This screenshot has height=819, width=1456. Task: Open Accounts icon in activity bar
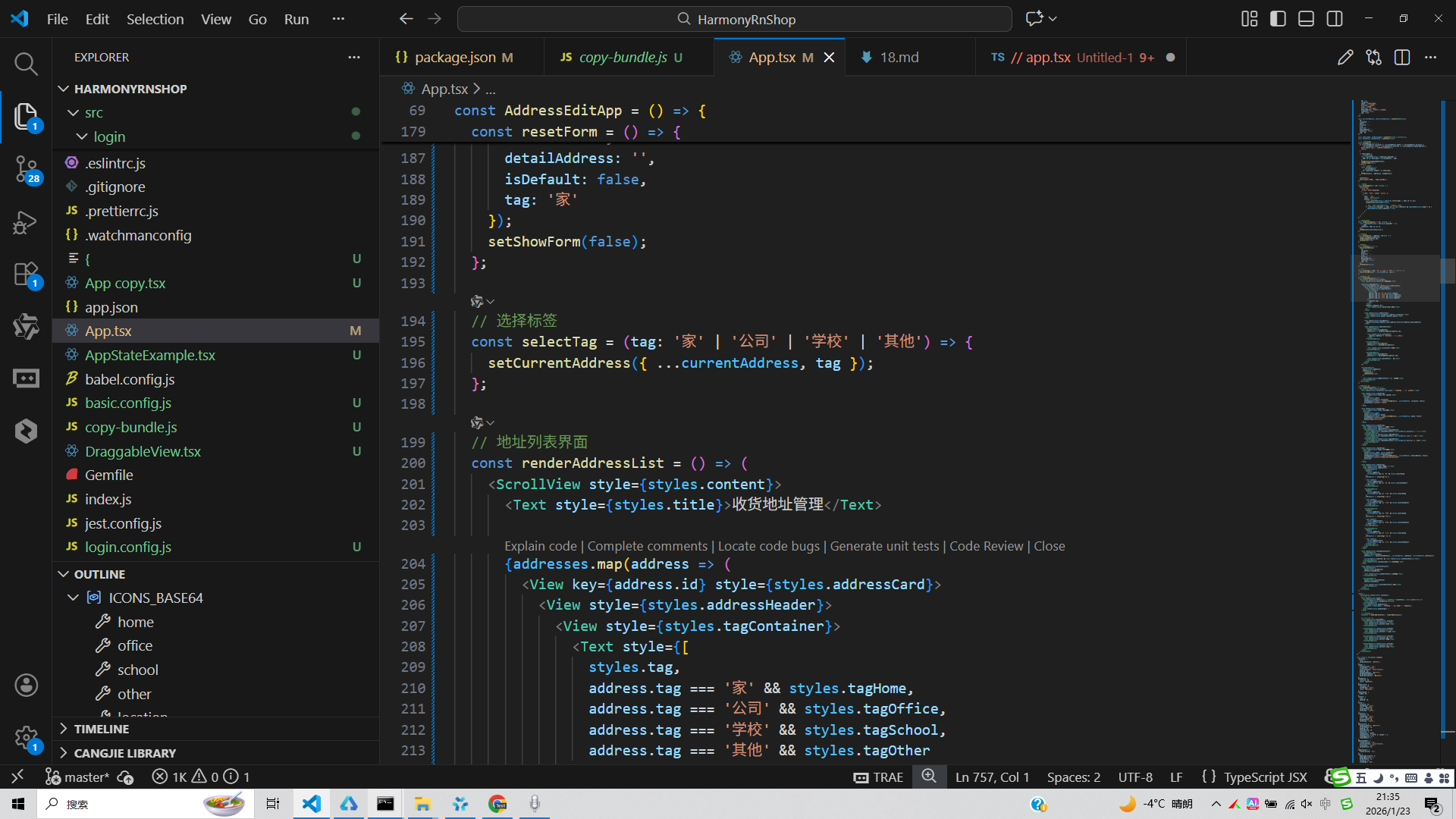point(26,686)
